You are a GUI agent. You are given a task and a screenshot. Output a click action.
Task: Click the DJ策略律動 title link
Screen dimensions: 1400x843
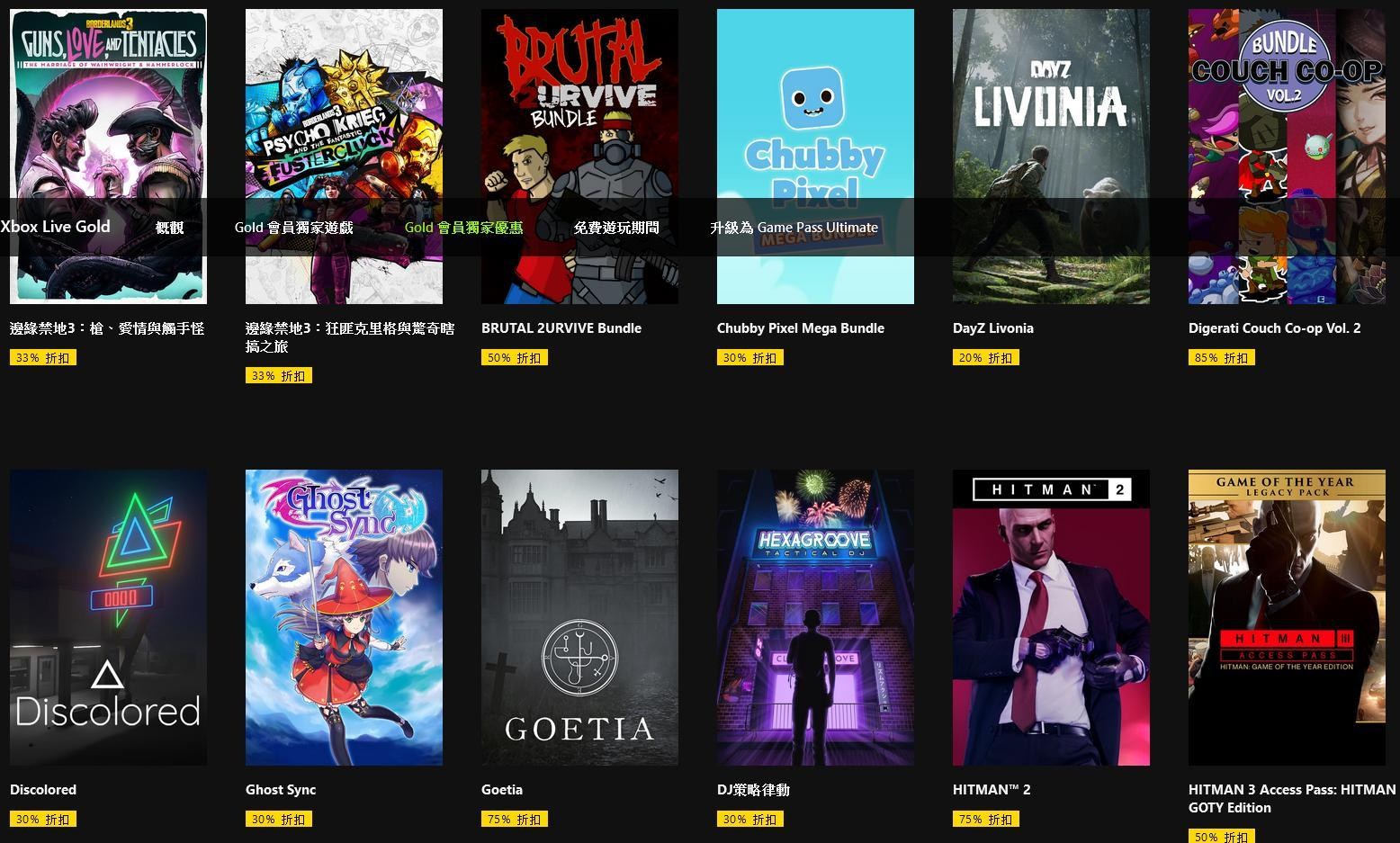[x=753, y=790]
